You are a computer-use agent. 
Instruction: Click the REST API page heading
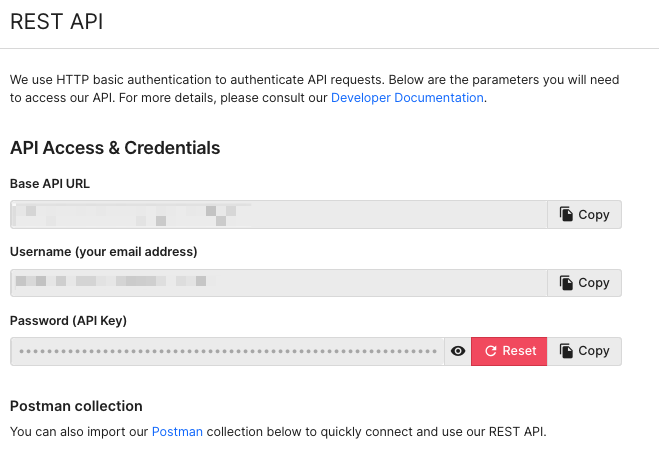pos(56,21)
